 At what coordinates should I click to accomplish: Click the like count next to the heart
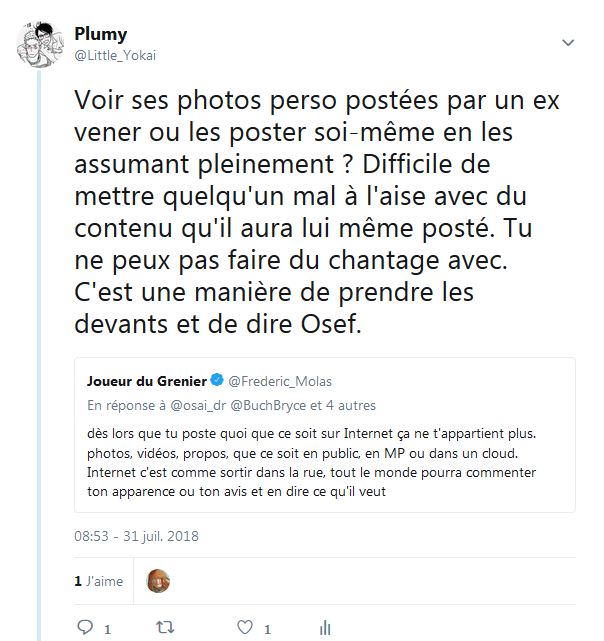pyautogui.click(x=266, y=629)
